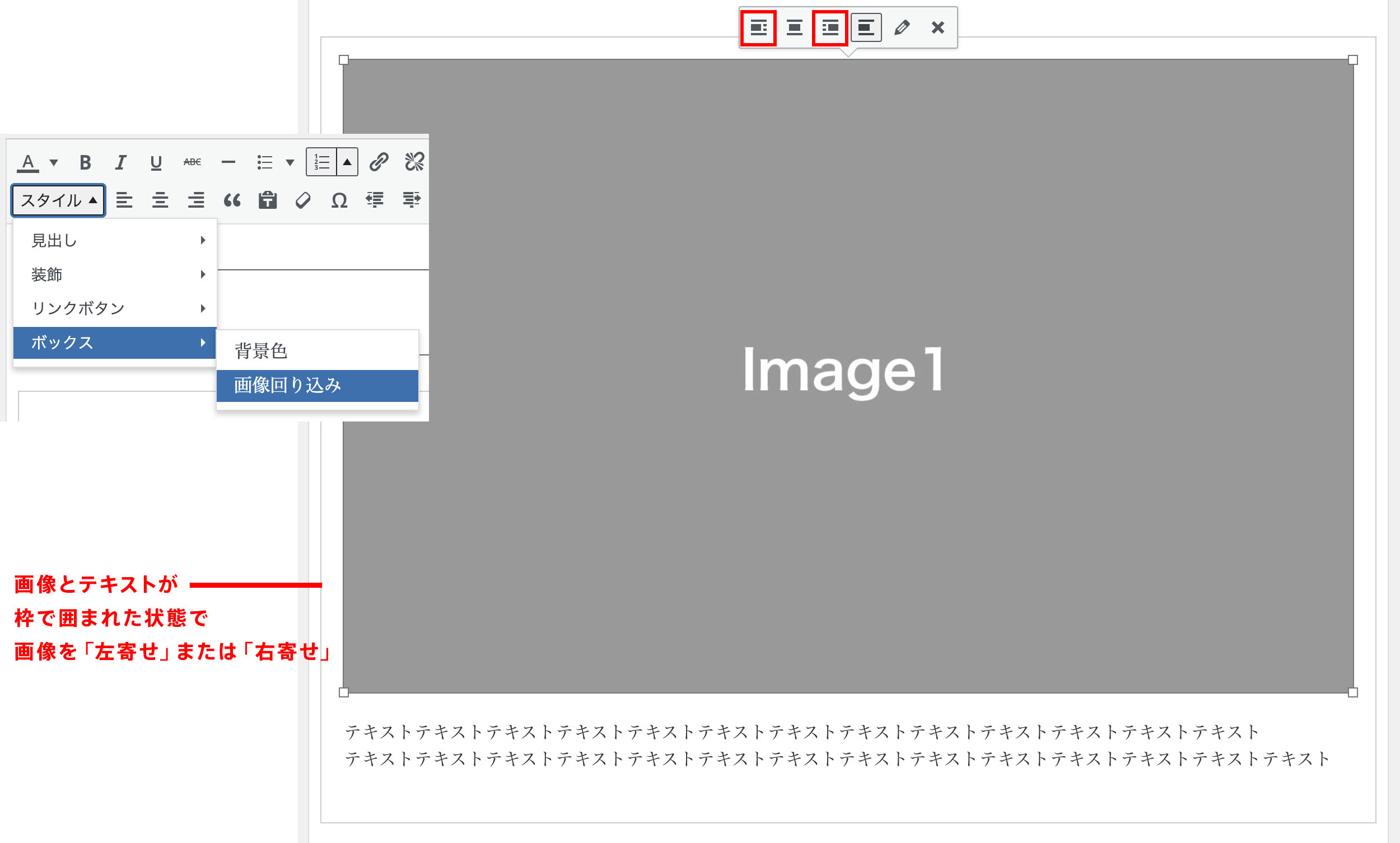Image resolution: width=1400 pixels, height=843 pixels.
Task: Insert a link with the chain icon
Action: coord(379,162)
